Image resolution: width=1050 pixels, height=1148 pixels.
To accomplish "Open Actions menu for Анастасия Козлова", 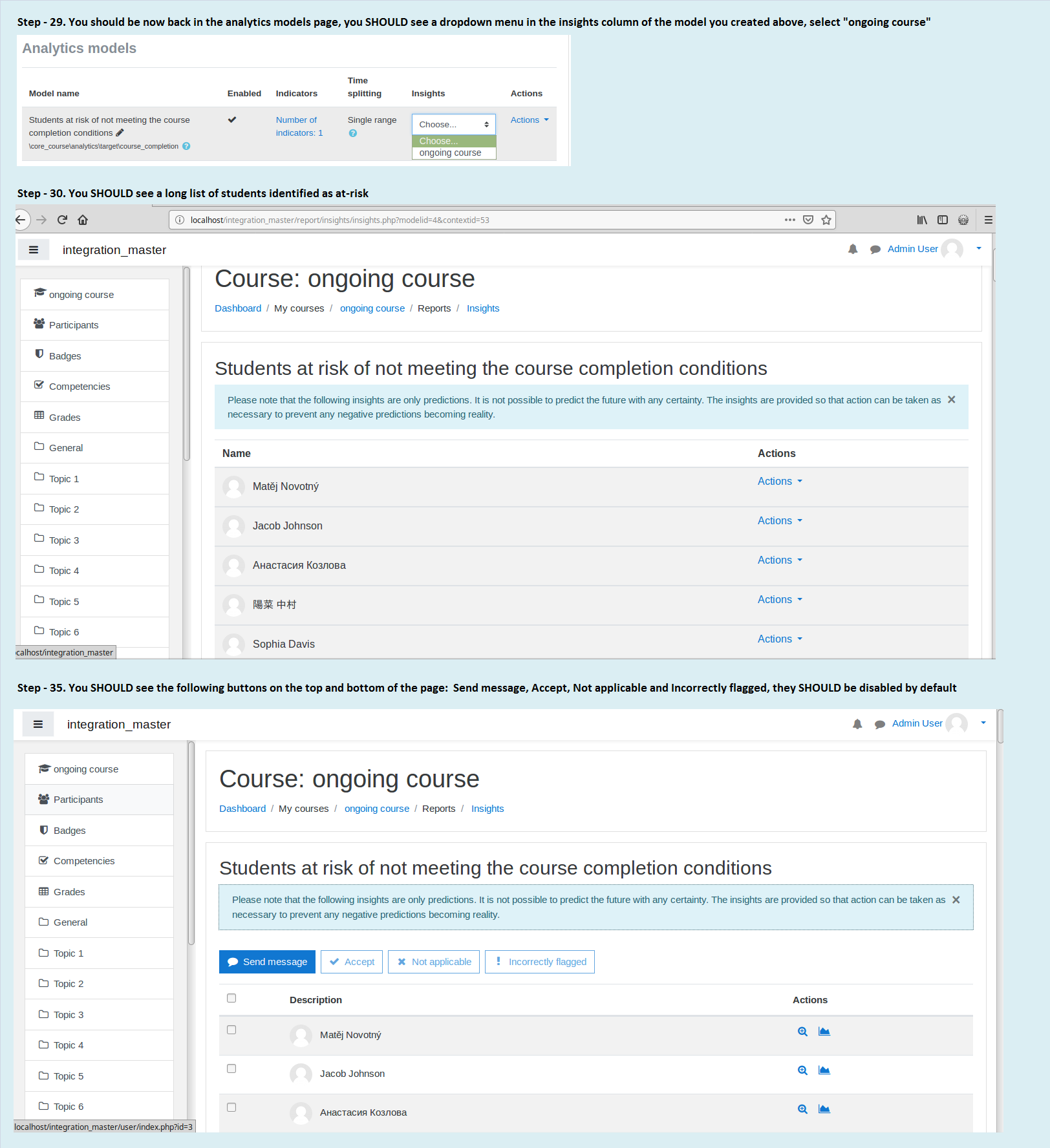I will 780,560.
